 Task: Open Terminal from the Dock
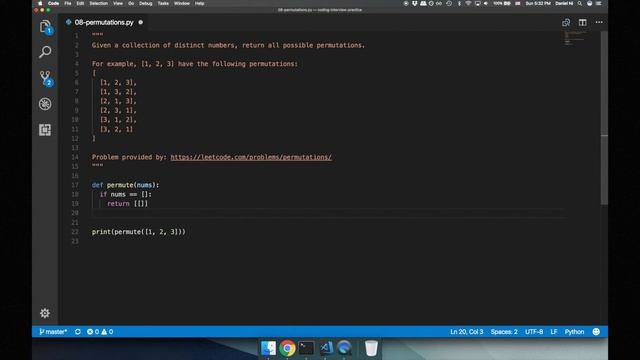pos(306,348)
